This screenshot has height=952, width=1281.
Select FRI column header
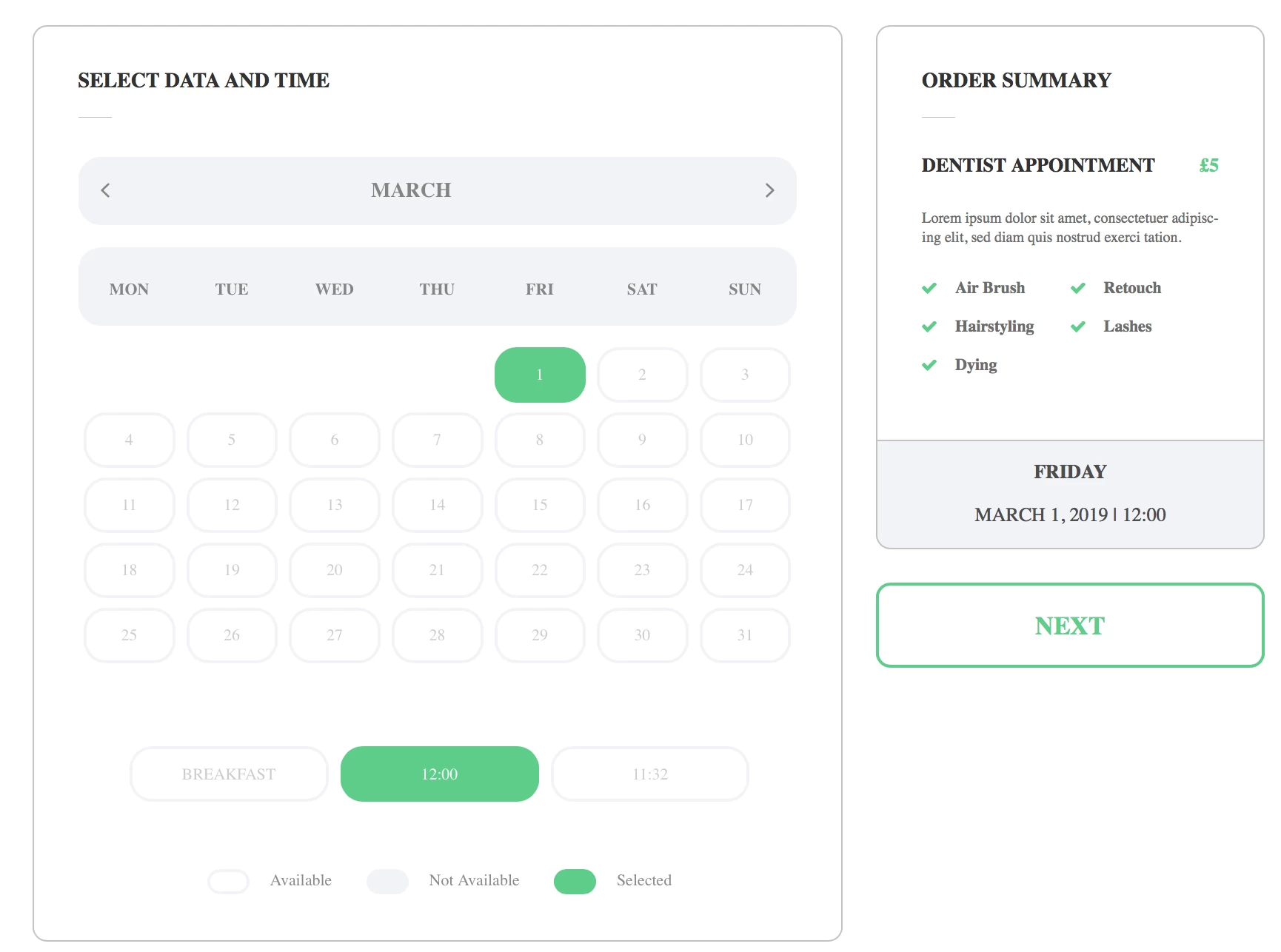[540, 289]
